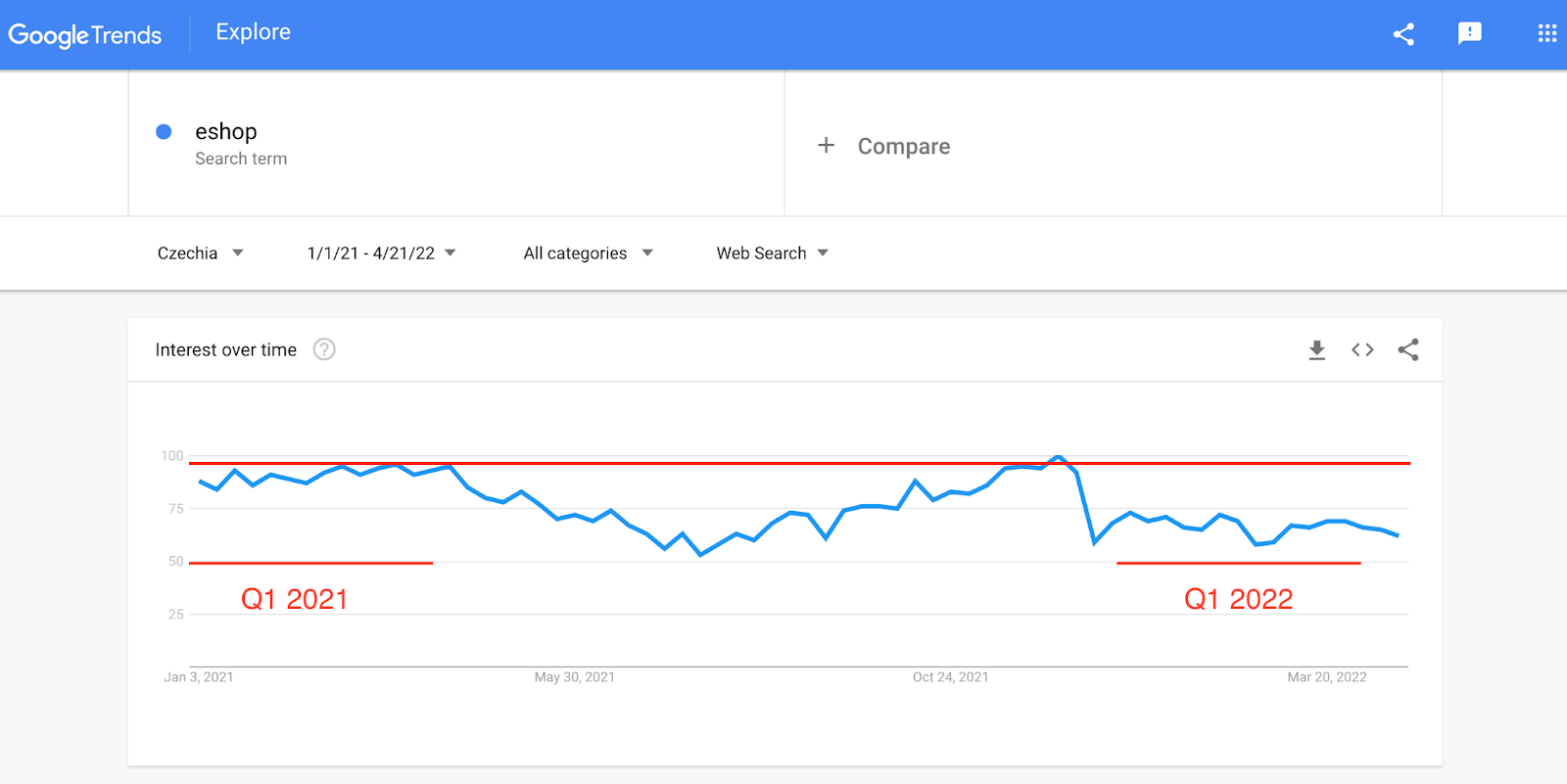Select the Explore menu item

click(252, 32)
